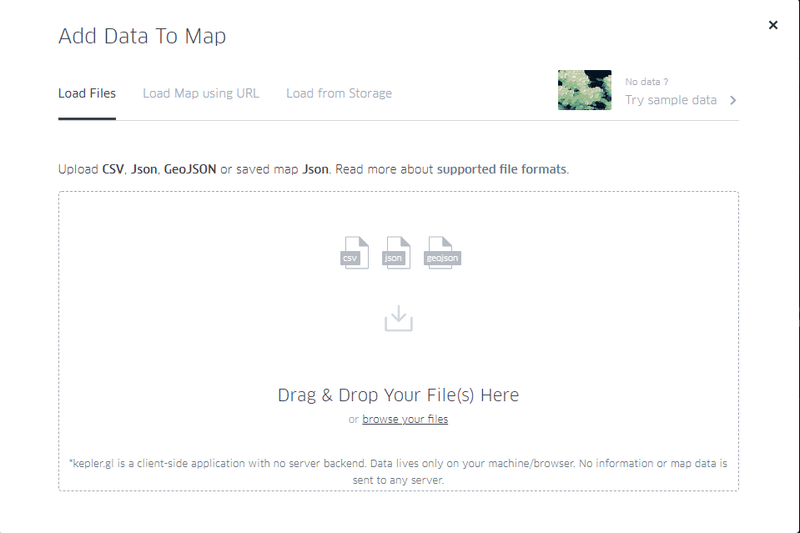Click the bold GeoJSON word in upload instructions

(190, 169)
